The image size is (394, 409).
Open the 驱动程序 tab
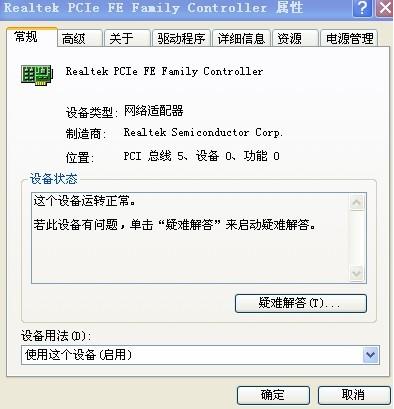point(182,39)
